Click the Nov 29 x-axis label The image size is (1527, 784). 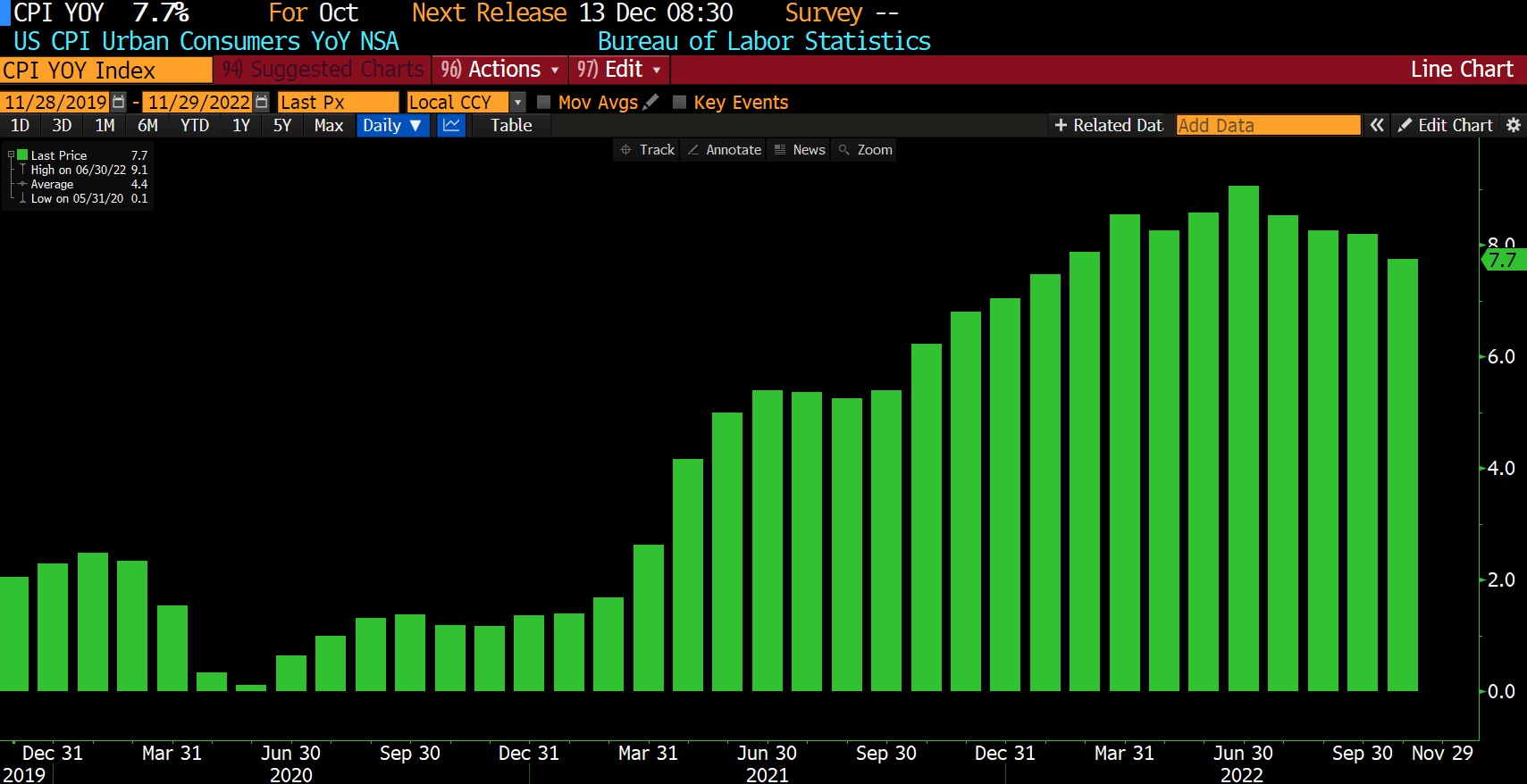pyautogui.click(x=1441, y=754)
